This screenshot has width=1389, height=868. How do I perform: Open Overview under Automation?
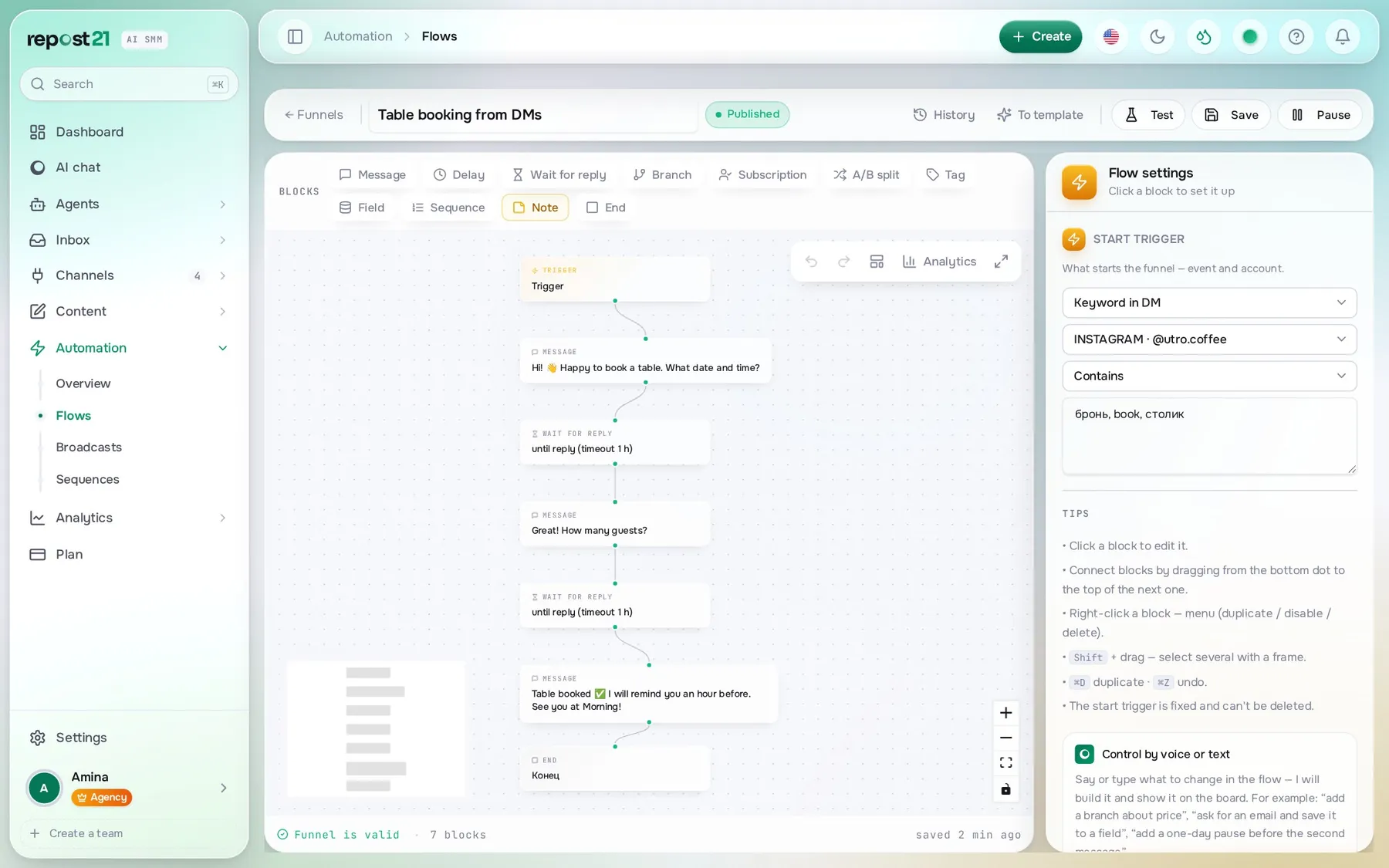pos(83,383)
